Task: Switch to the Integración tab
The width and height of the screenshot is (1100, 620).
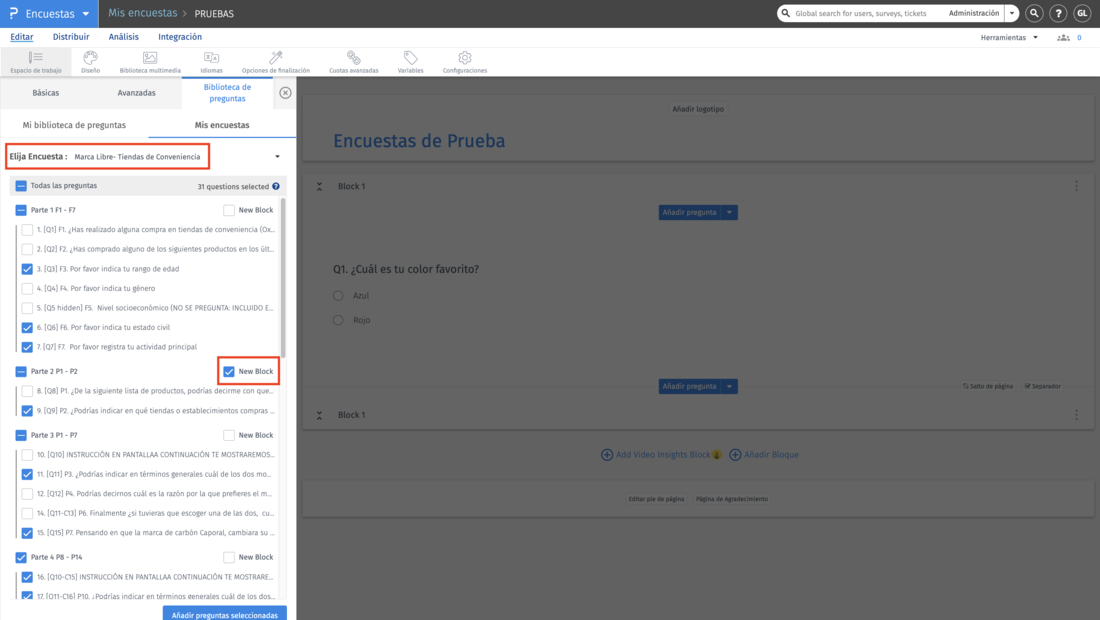Action: 180,37
